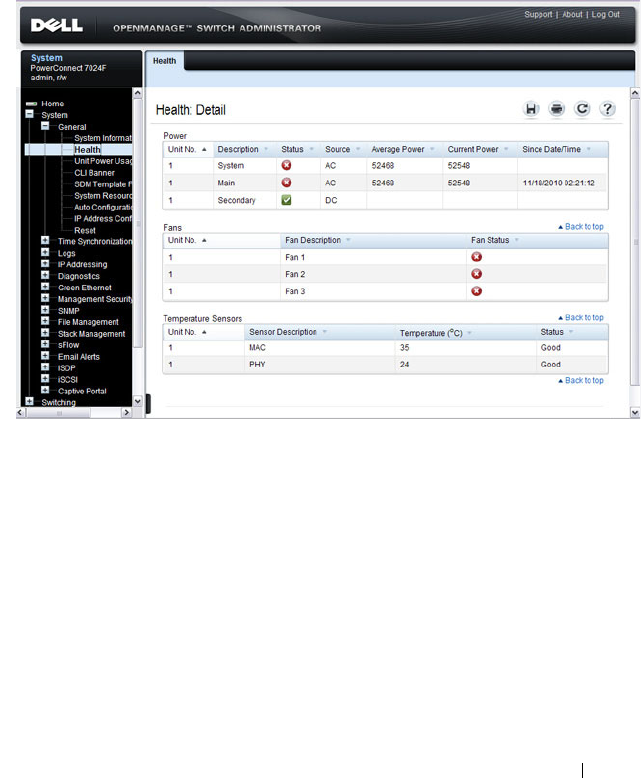The height and width of the screenshot is (778, 641).
Task: Open CLI Banner tree item
Action: pos(94,173)
